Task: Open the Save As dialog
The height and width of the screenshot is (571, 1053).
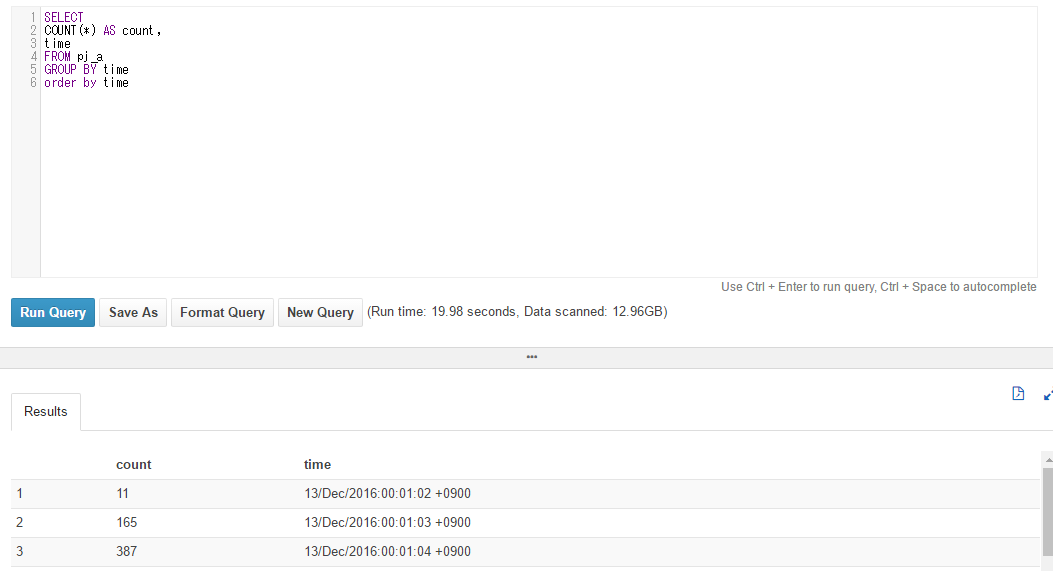Action: [x=133, y=312]
